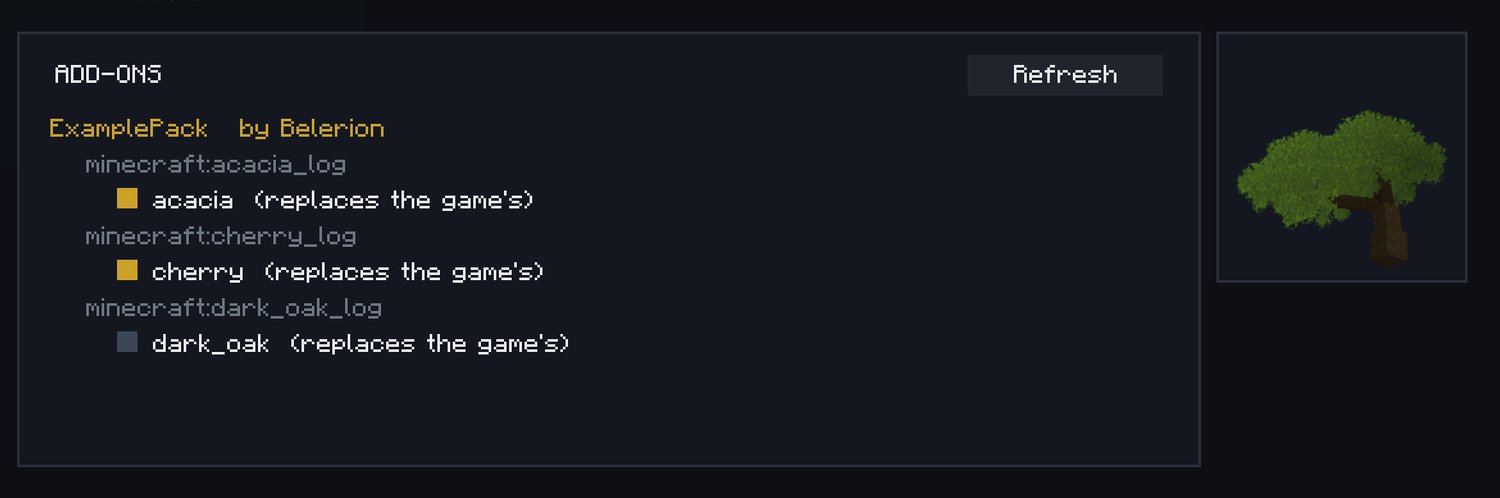Click the author label by Belerion
Screen dimensions: 1500x498
coord(311,128)
